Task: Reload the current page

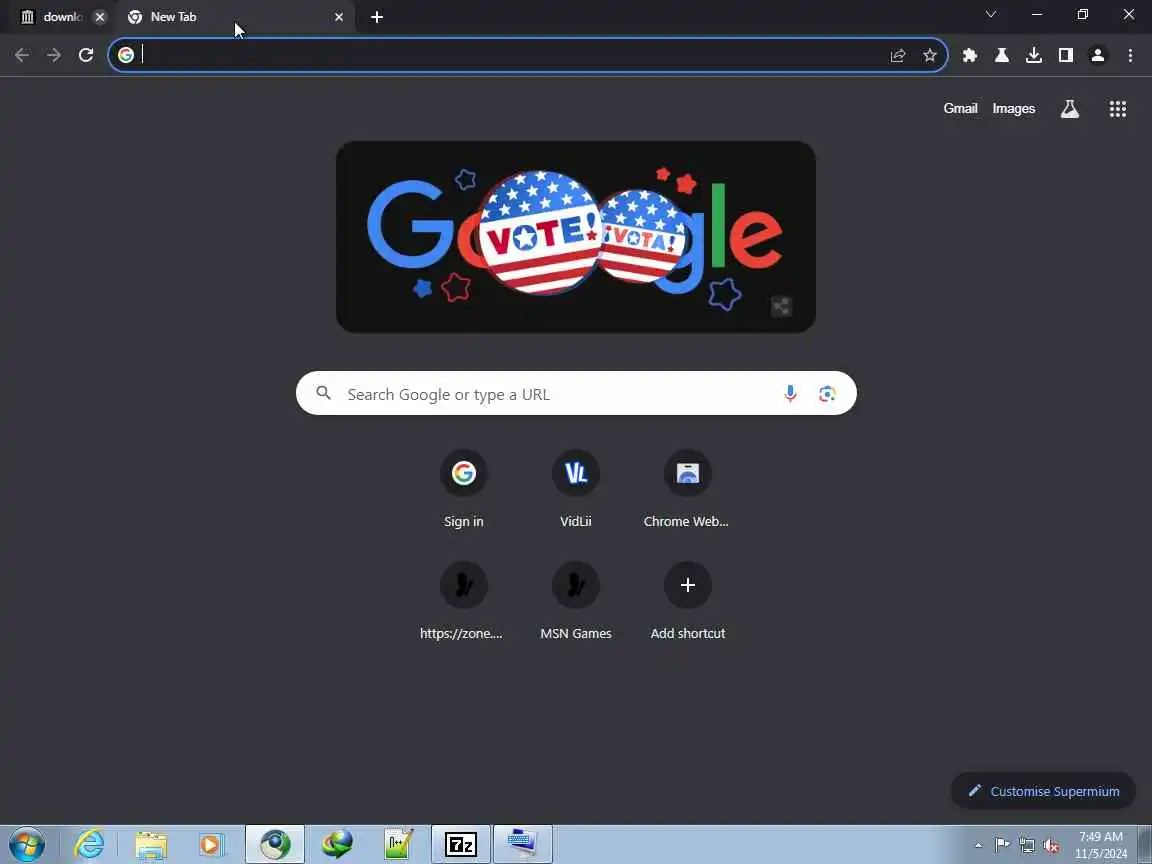Action: pos(86,55)
